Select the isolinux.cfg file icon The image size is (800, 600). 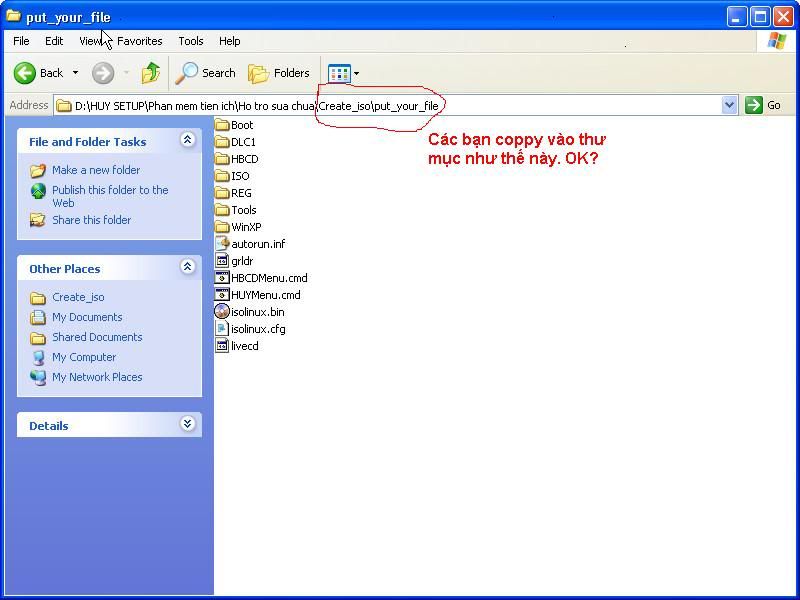222,329
